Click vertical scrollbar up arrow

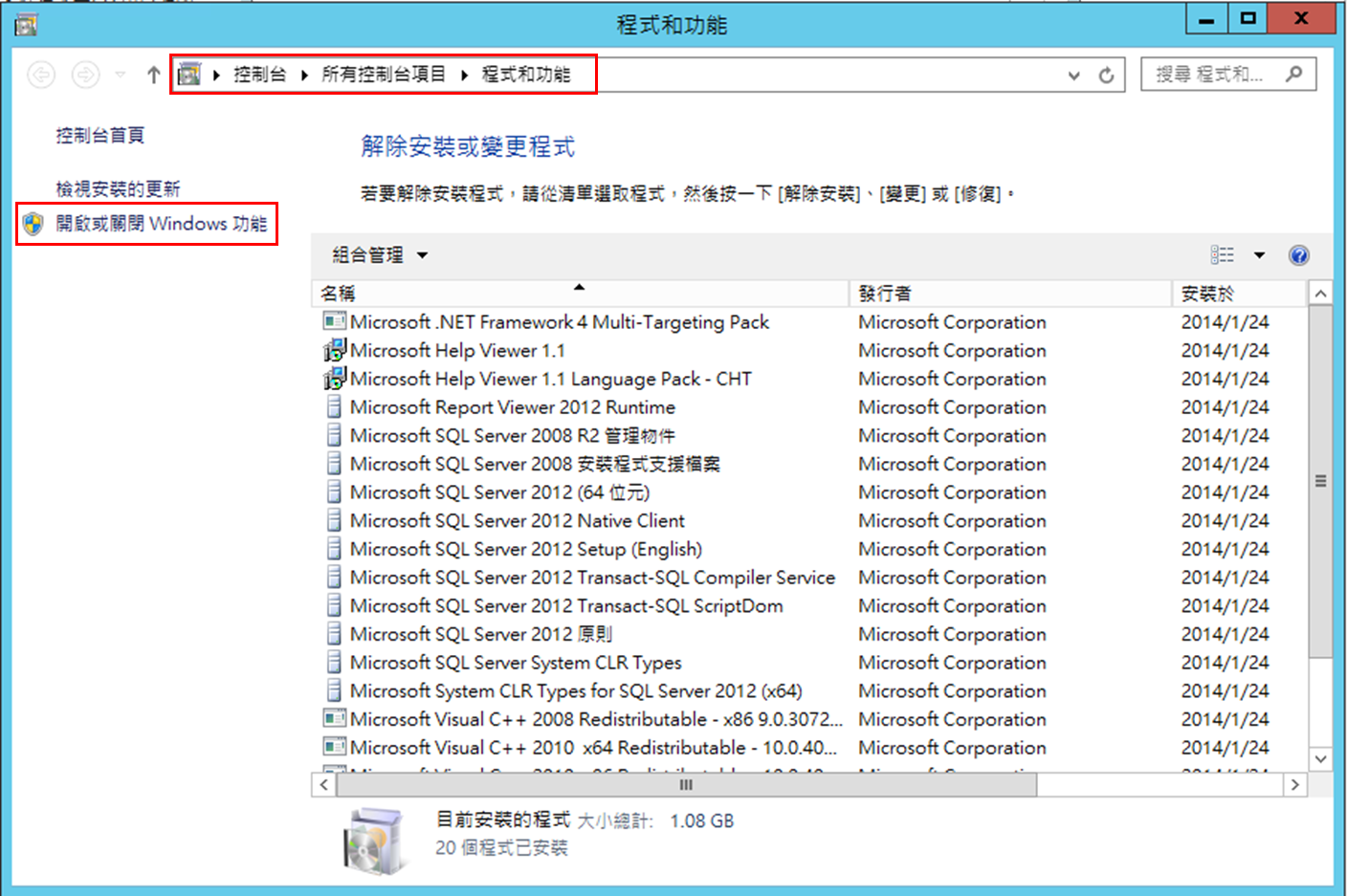point(1320,294)
